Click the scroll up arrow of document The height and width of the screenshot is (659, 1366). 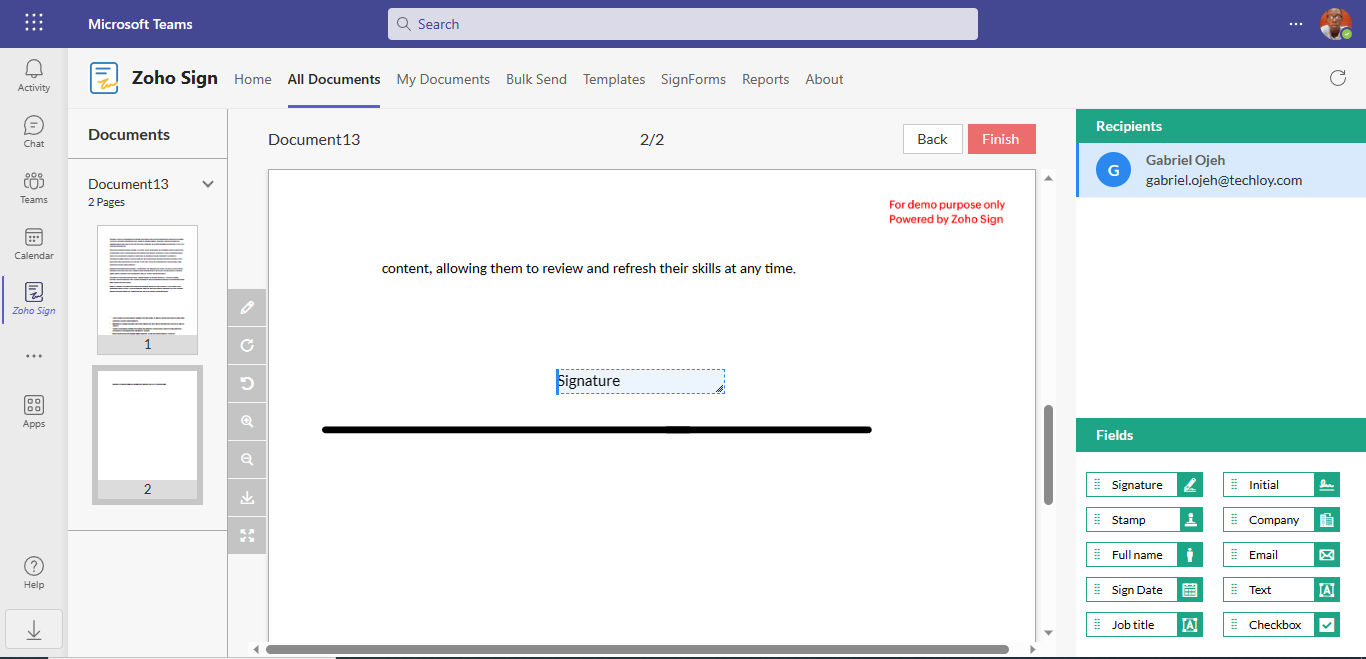tap(1048, 178)
